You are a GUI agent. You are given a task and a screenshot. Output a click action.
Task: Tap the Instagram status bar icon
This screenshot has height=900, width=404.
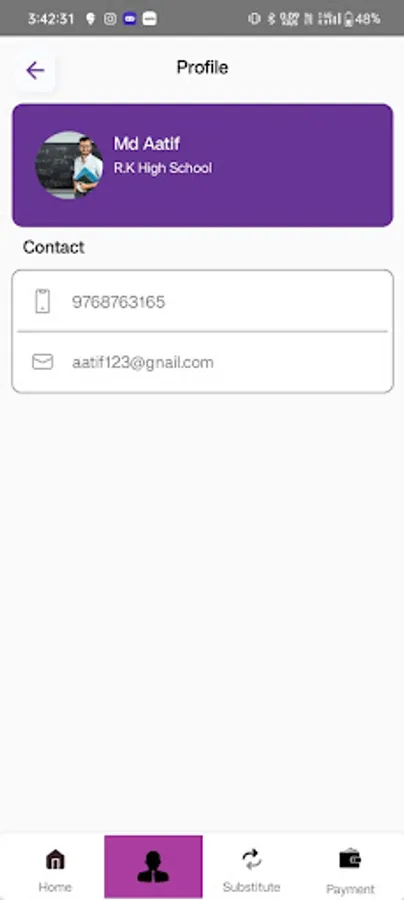point(110,19)
